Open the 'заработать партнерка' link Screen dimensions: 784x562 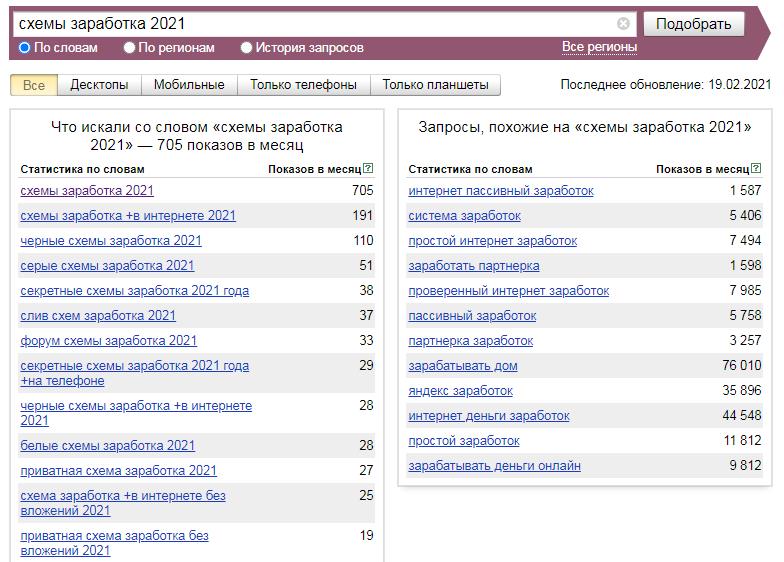pos(474,266)
